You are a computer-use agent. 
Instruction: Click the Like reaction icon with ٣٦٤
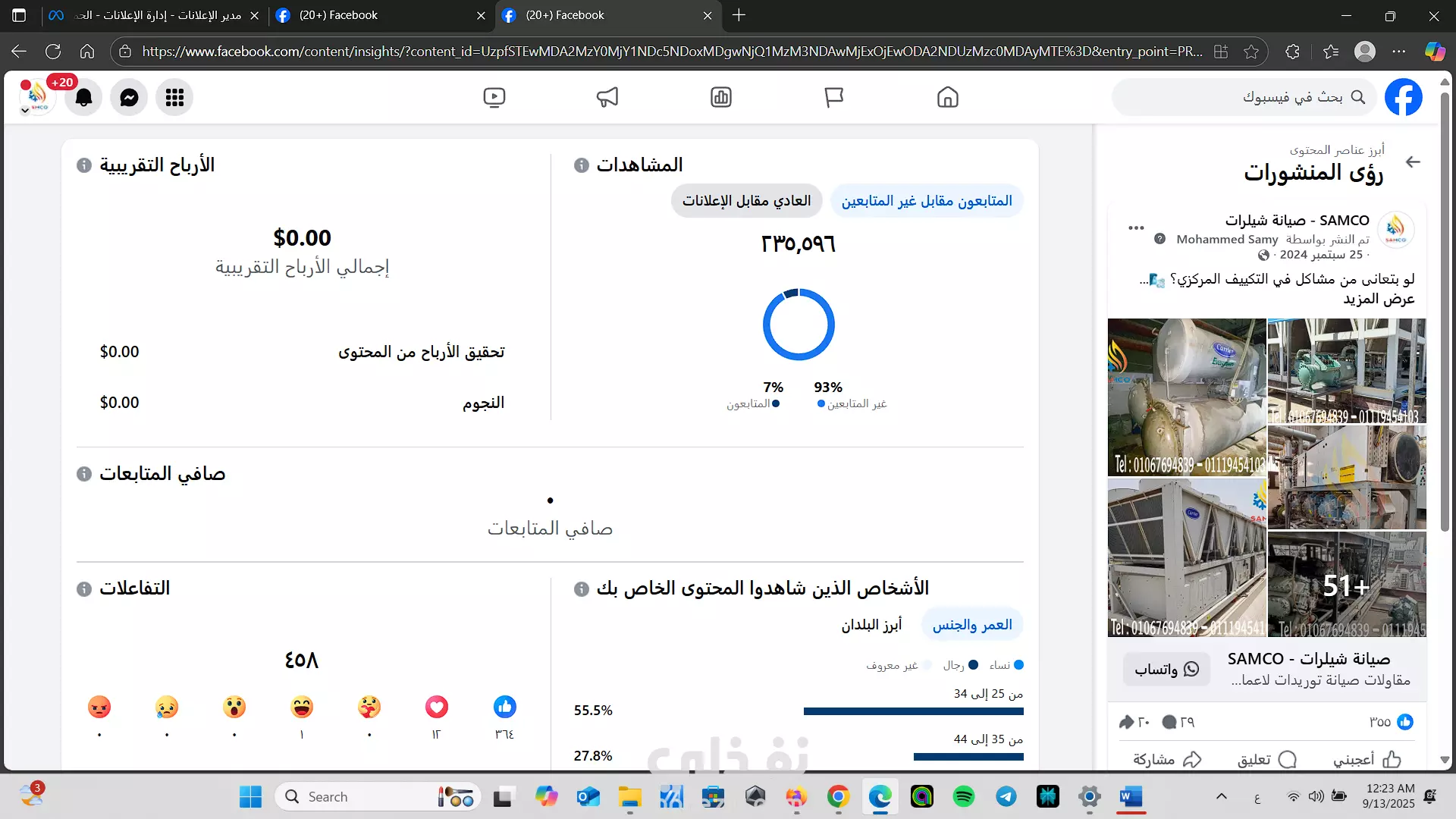[x=505, y=707]
